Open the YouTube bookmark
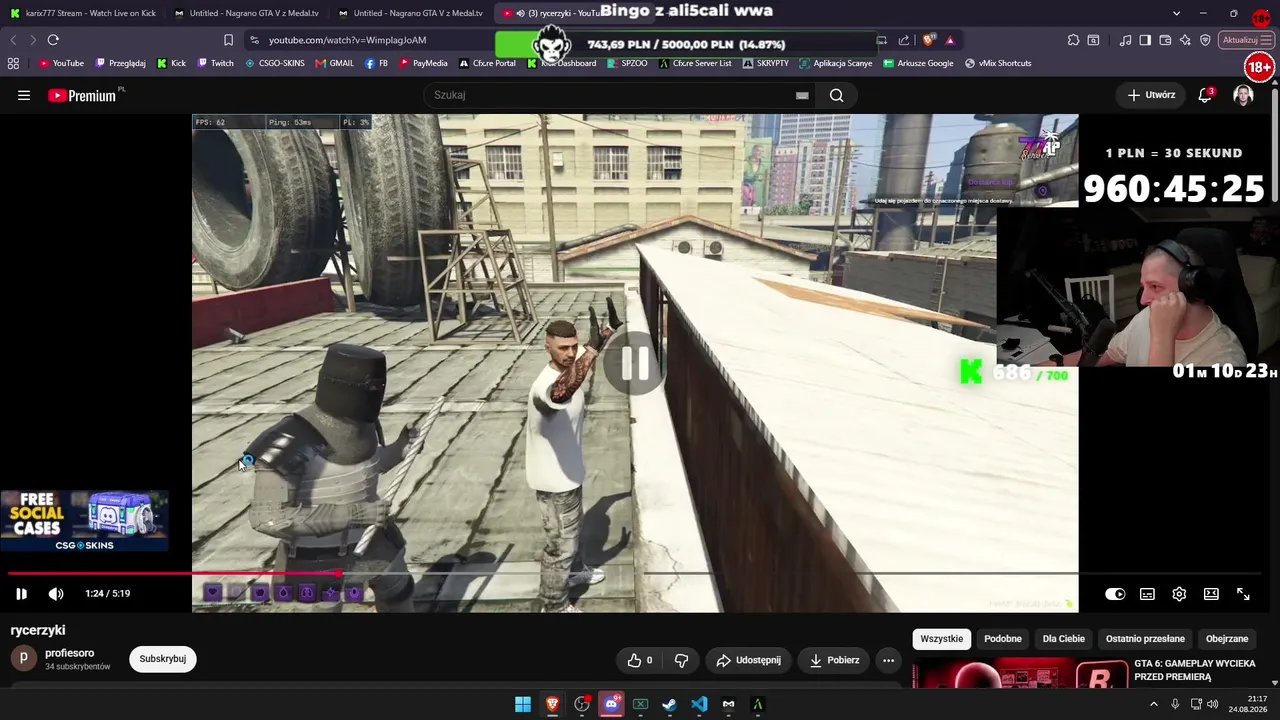The height and width of the screenshot is (720, 1280). (x=61, y=63)
